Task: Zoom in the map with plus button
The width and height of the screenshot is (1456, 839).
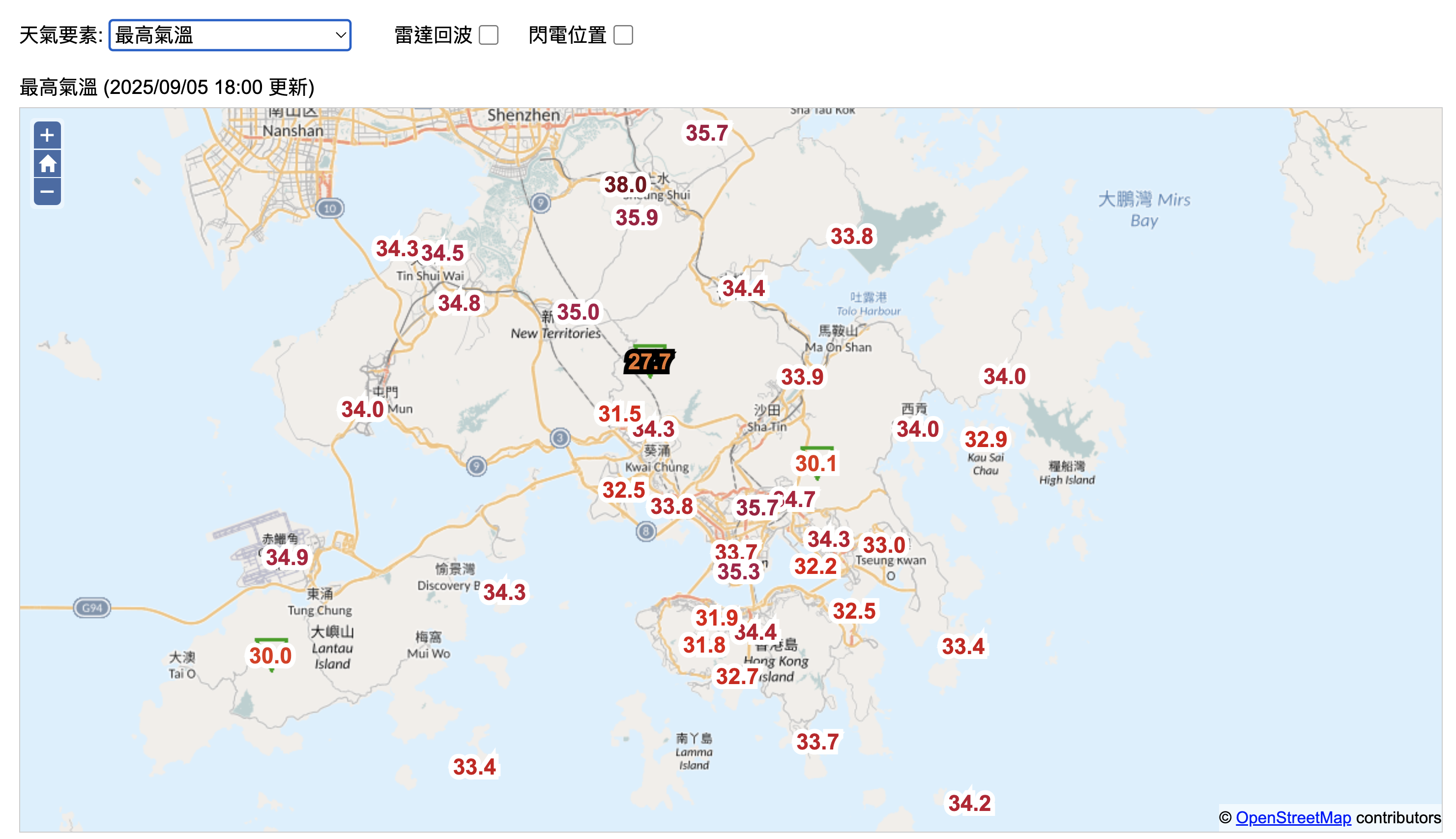Action: point(47,135)
